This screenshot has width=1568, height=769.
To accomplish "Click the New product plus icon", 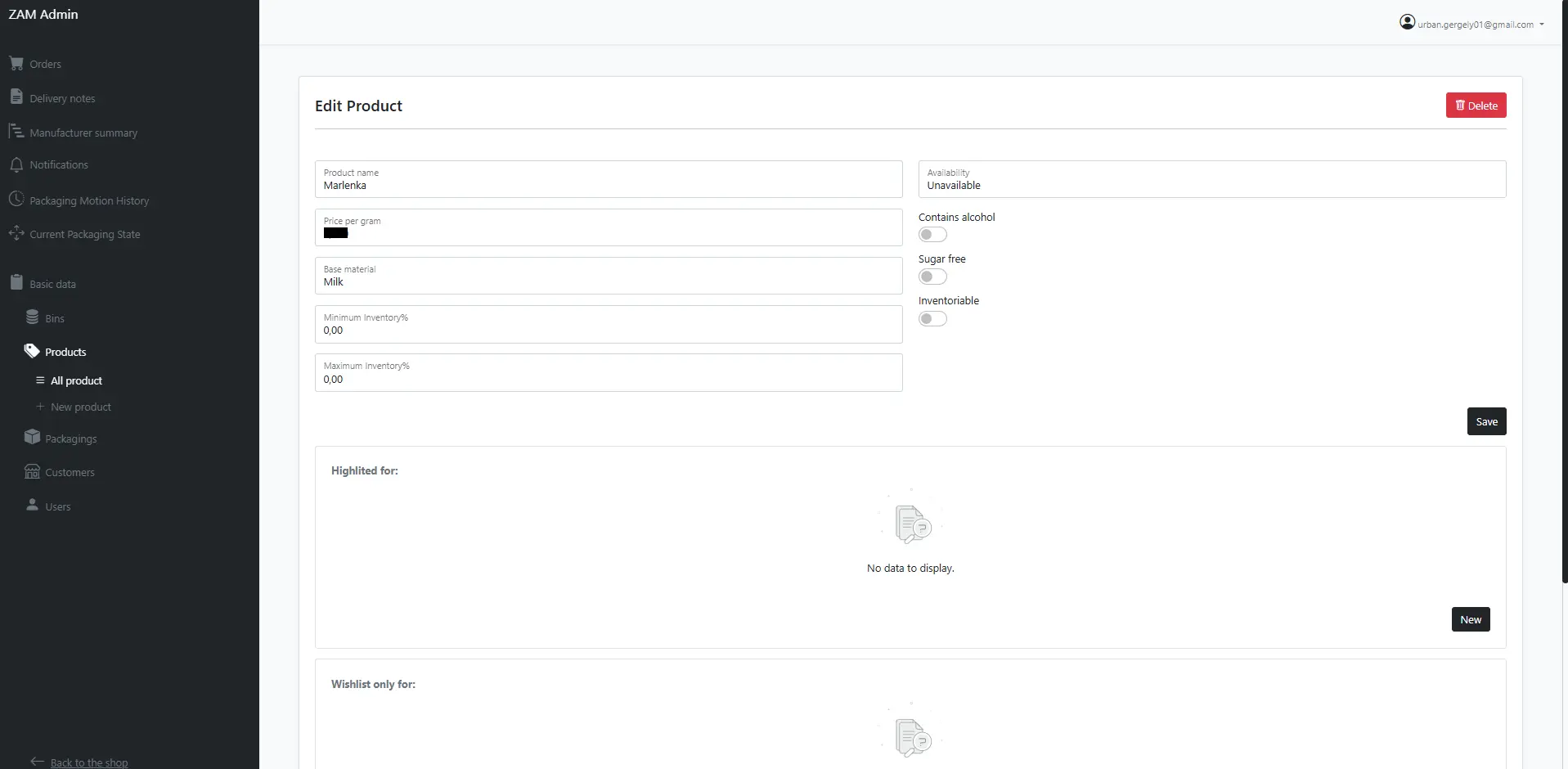I will (x=40, y=407).
